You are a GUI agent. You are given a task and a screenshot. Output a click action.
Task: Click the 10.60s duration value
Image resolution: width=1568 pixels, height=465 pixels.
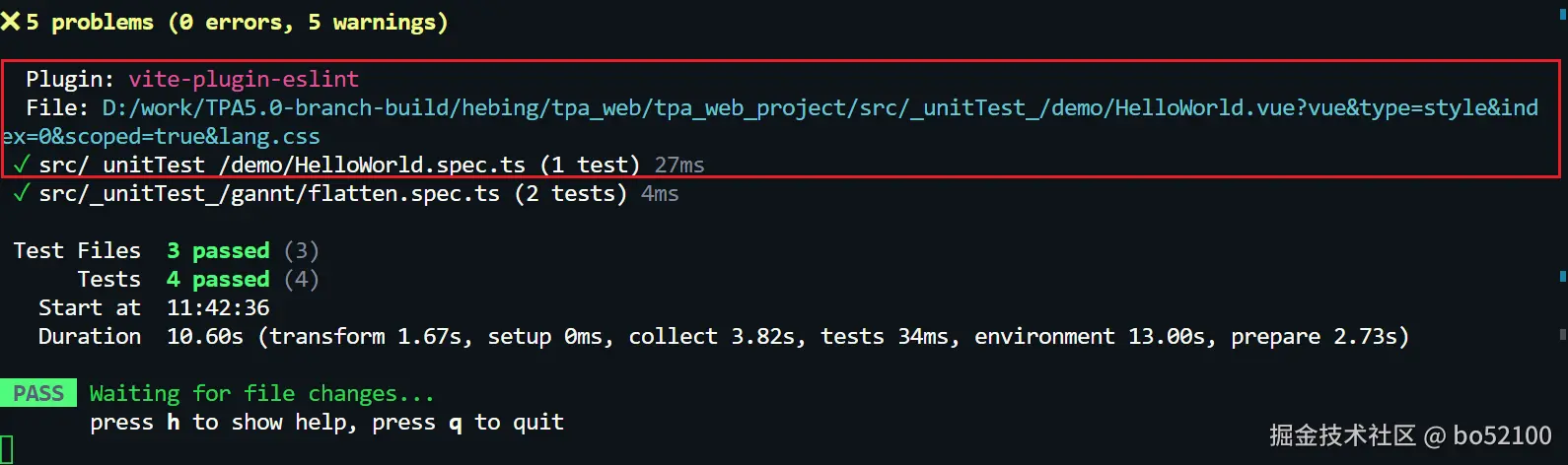coord(204,337)
